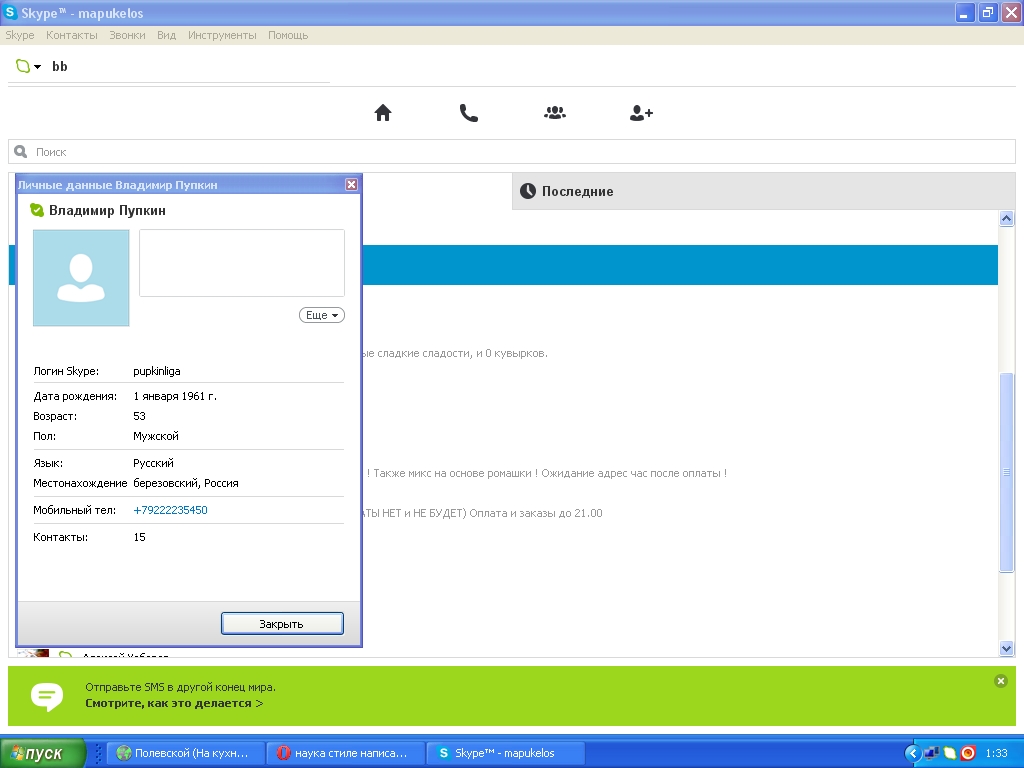Viewport: 1024px width, 768px height.
Task: Click the phone number +79222235450
Action: pyautogui.click(x=170, y=510)
